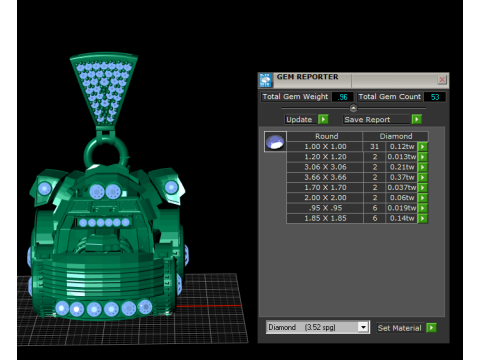Click green arrow on 1.70 X 1.70 row

(x=423, y=188)
